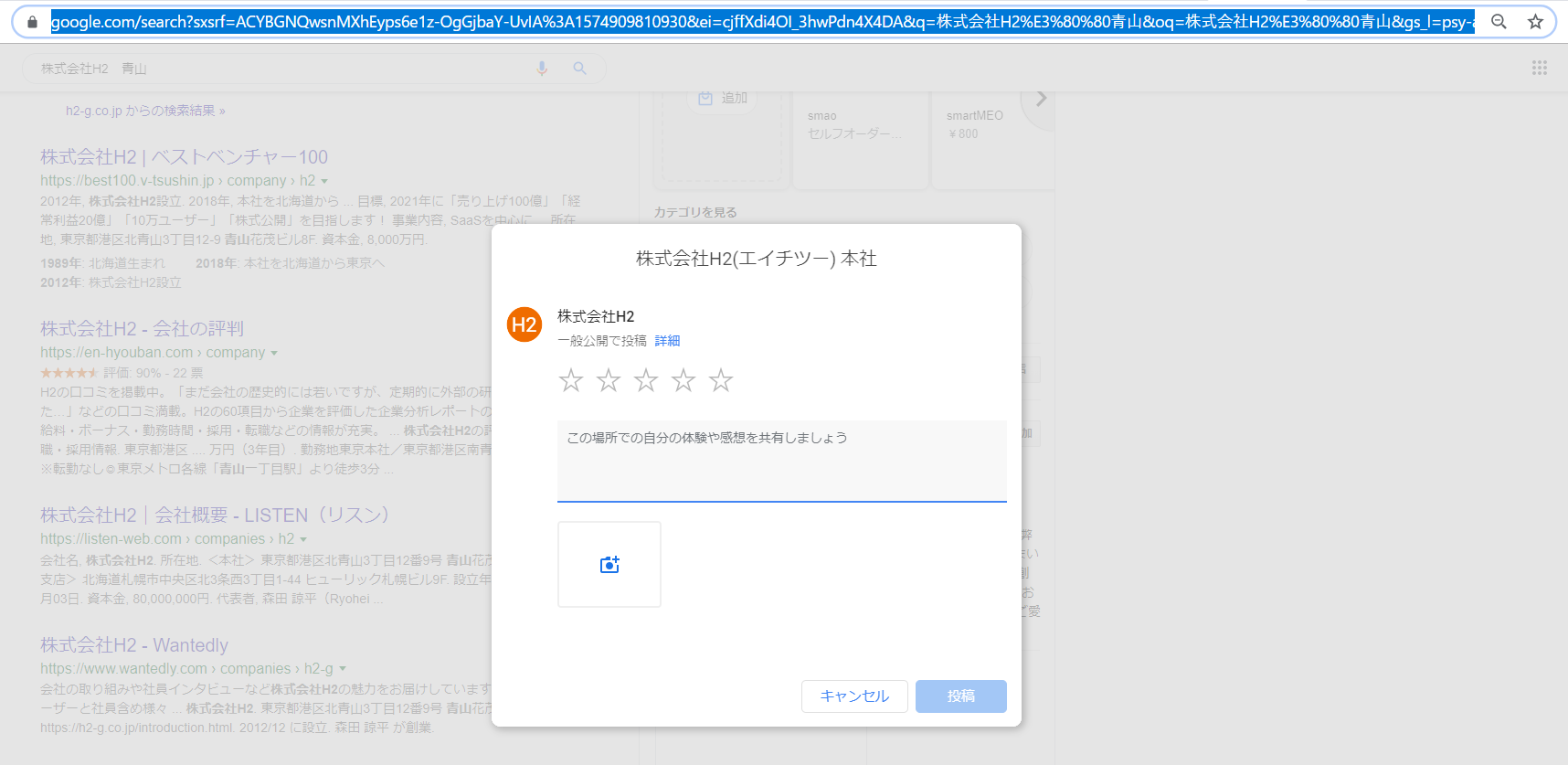Click the dialog title 株式会社H2(エイチツー) 本社
Image resolution: width=1568 pixels, height=765 pixels.
[757, 259]
